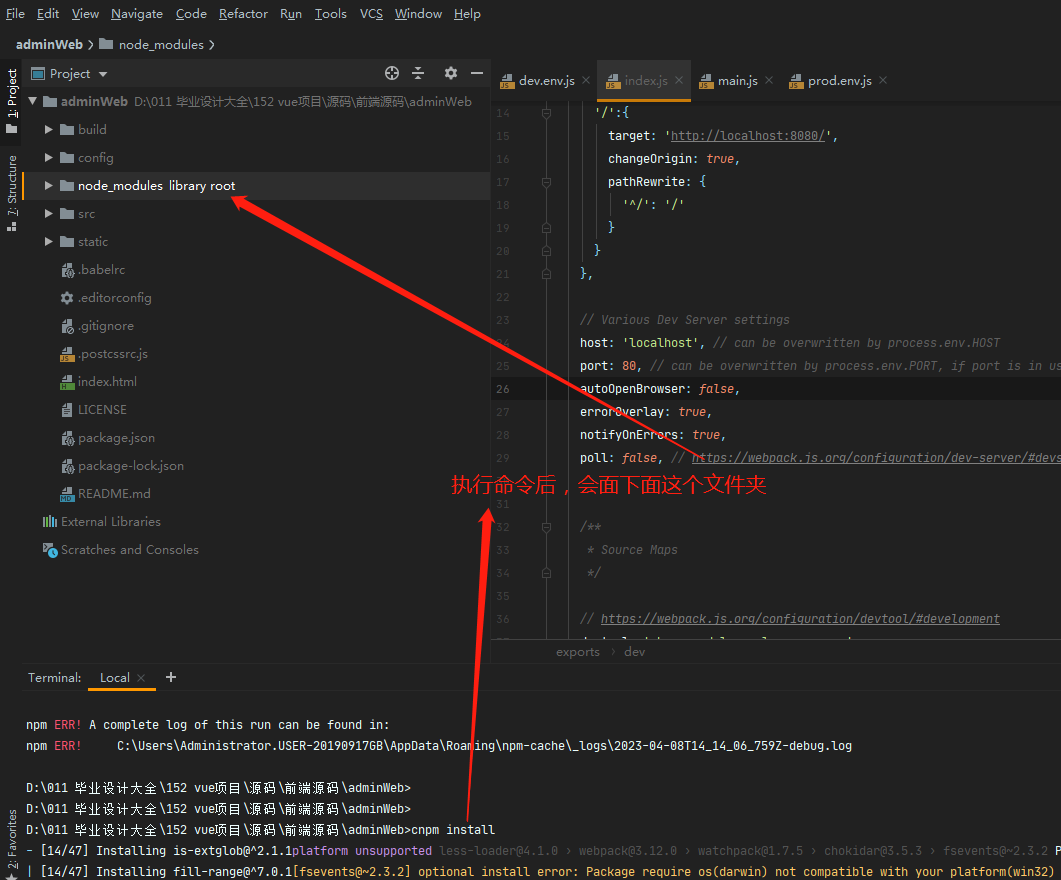Click code fold marker on line 17
1061x880 pixels.
546,182
